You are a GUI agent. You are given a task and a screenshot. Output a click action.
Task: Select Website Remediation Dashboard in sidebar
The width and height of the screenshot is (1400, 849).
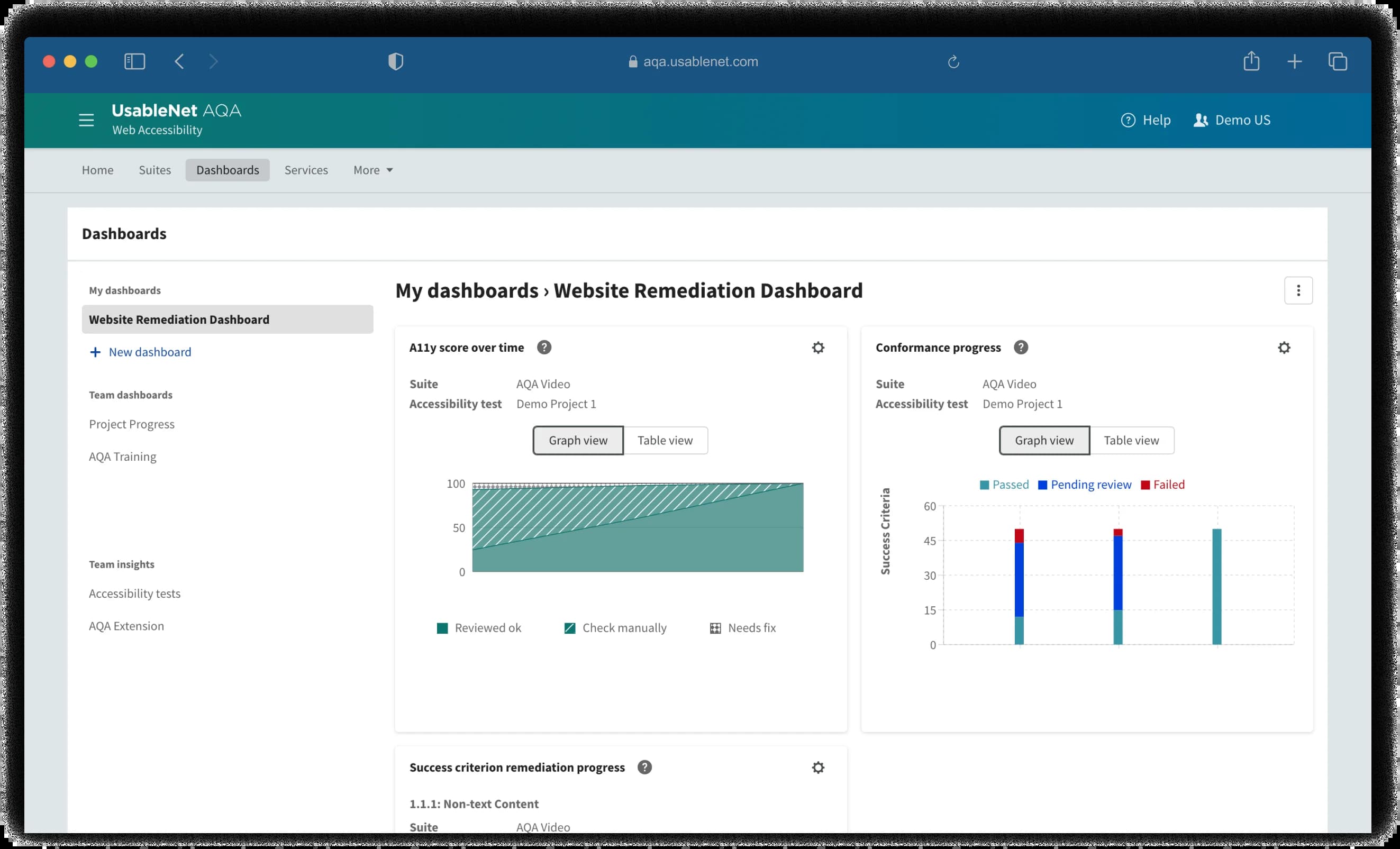228,319
